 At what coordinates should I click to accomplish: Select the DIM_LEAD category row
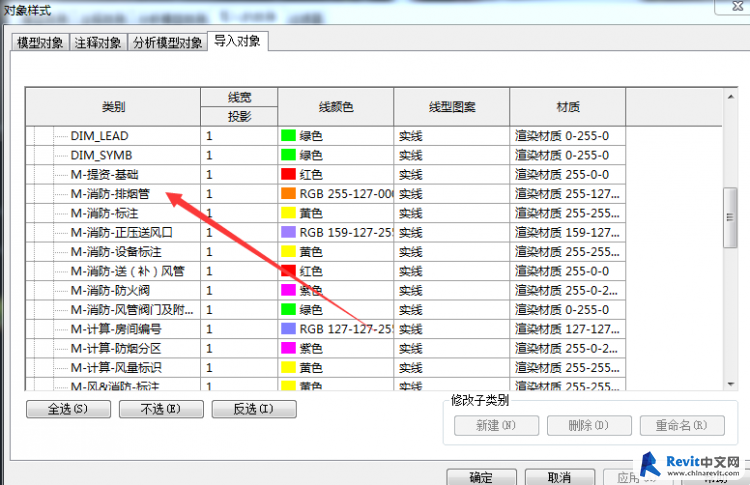tap(99, 136)
